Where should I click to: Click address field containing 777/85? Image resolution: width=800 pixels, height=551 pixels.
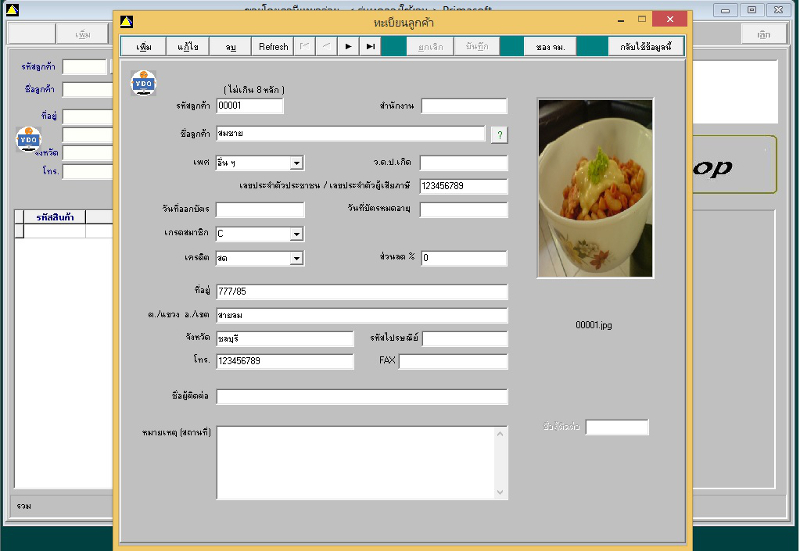click(362, 291)
